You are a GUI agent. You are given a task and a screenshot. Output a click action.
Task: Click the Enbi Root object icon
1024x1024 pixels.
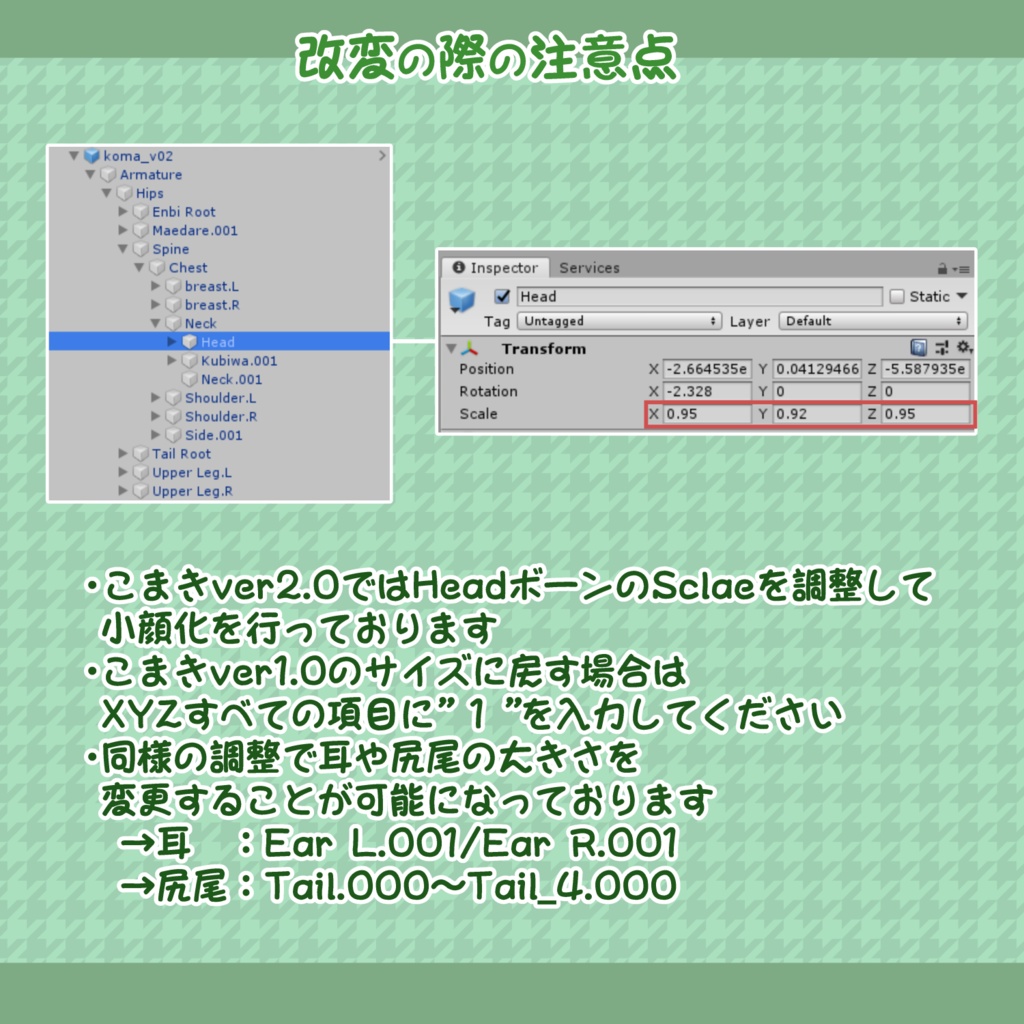pyautogui.click(x=141, y=212)
